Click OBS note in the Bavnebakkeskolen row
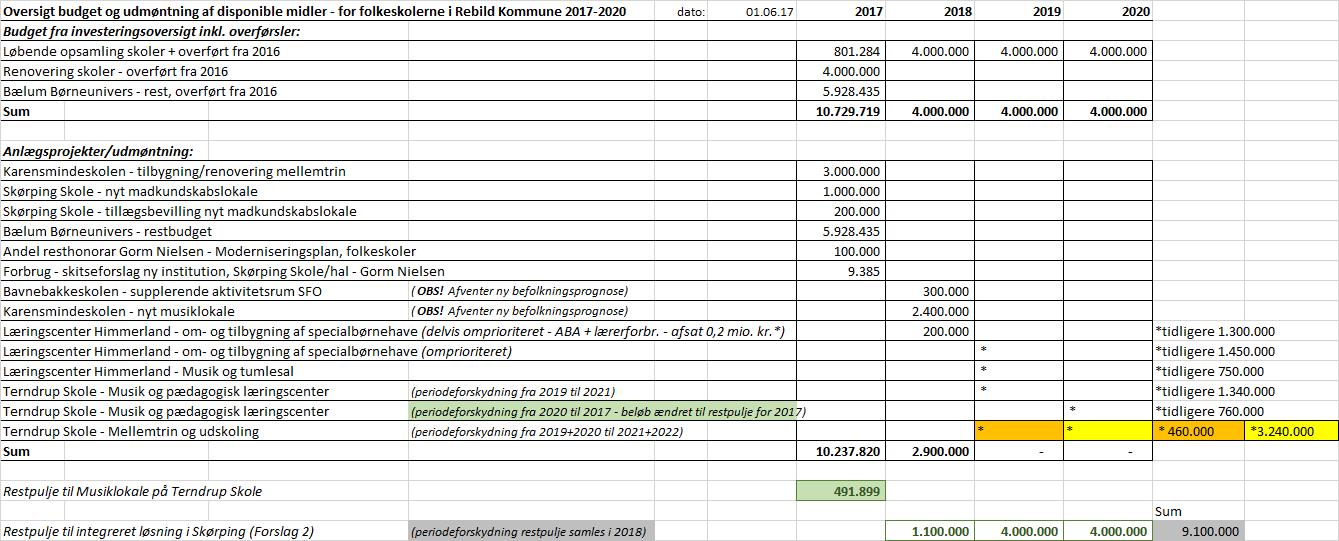Viewport: 1339px width, 541px height. click(519, 291)
